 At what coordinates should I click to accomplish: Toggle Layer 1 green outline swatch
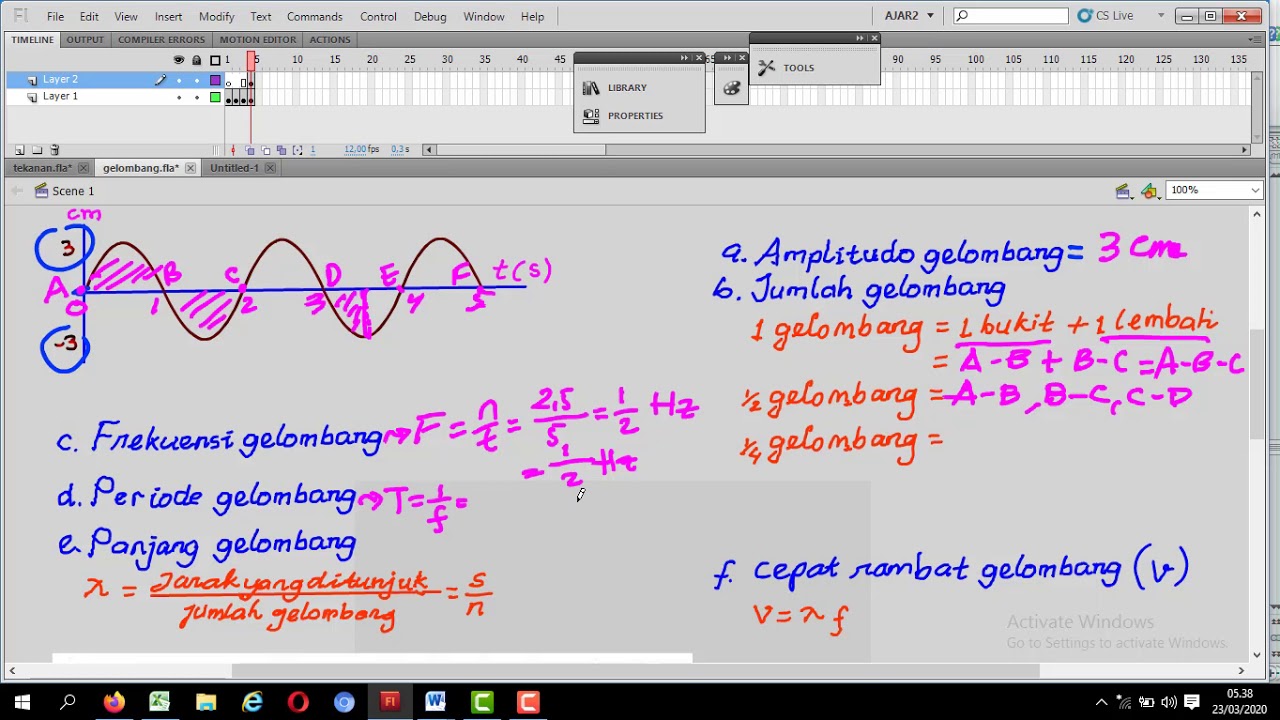pos(215,97)
